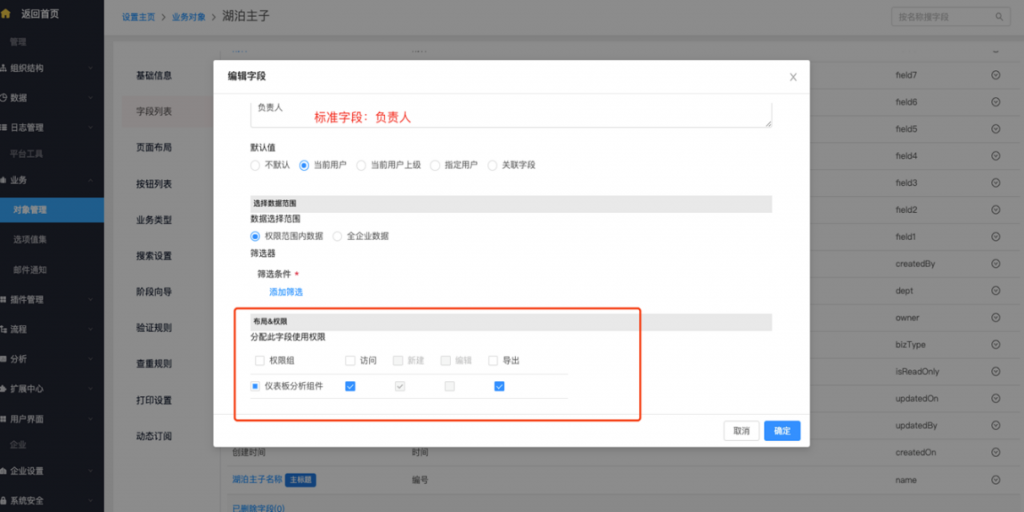Click the 日志管理 sidebar icon
This screenshot has width=1024, height=512.
pos(5,128)
